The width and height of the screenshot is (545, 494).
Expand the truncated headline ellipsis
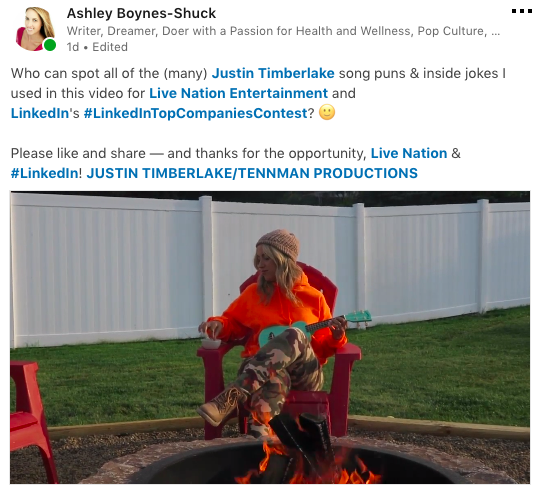click(x=496, y=32)
